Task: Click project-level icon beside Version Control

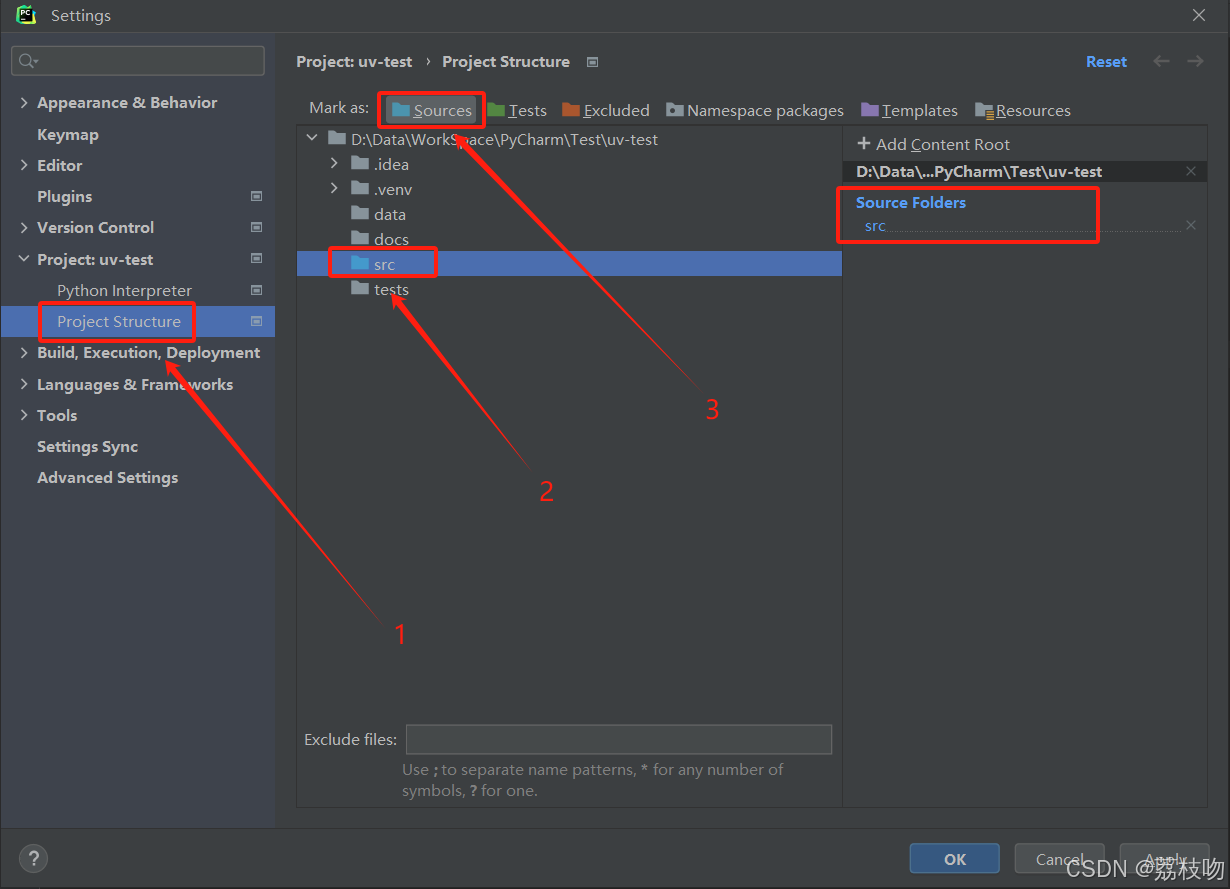Action: (256, 227)
